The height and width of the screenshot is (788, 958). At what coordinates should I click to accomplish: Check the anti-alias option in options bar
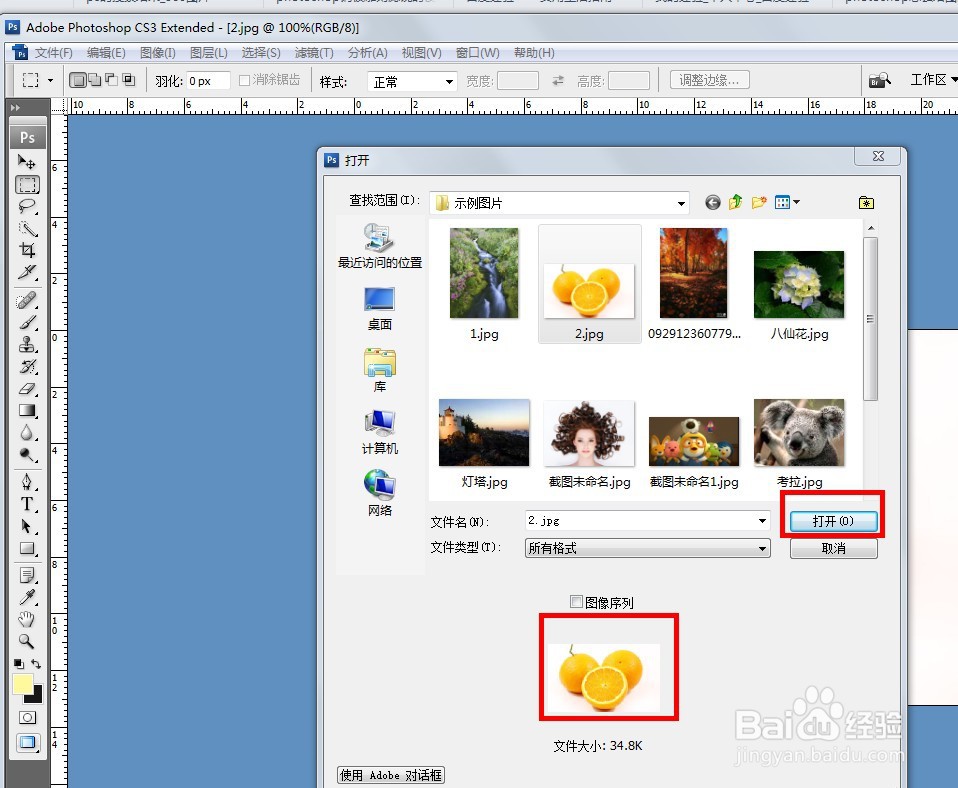click(247, 80)
